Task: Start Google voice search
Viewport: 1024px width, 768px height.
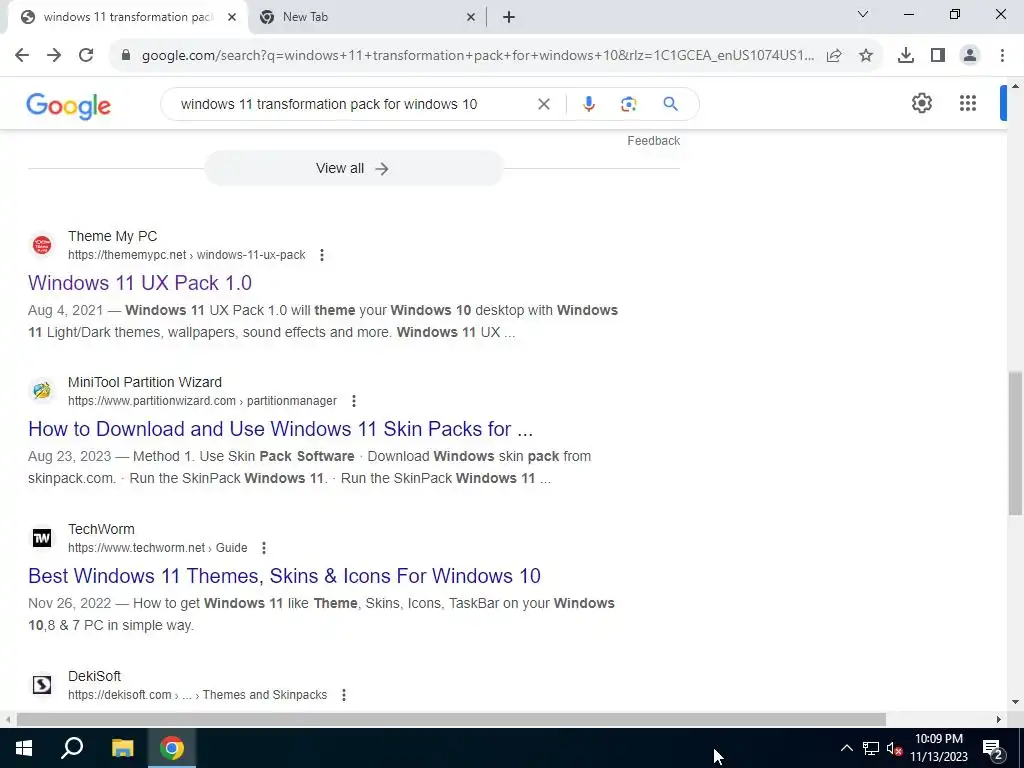Action: click(588, 104)
